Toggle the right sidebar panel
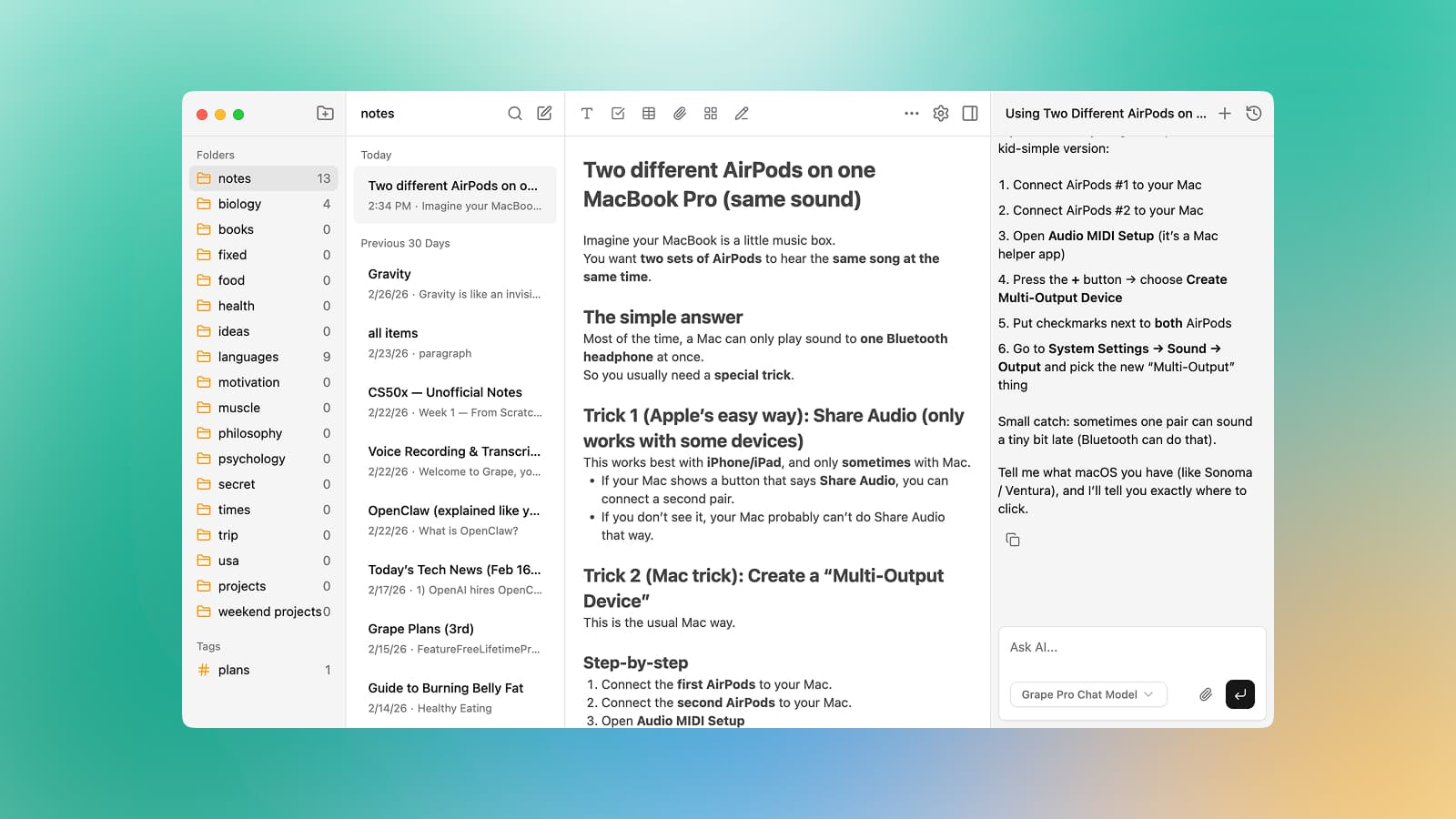 [x=970, y=114]
